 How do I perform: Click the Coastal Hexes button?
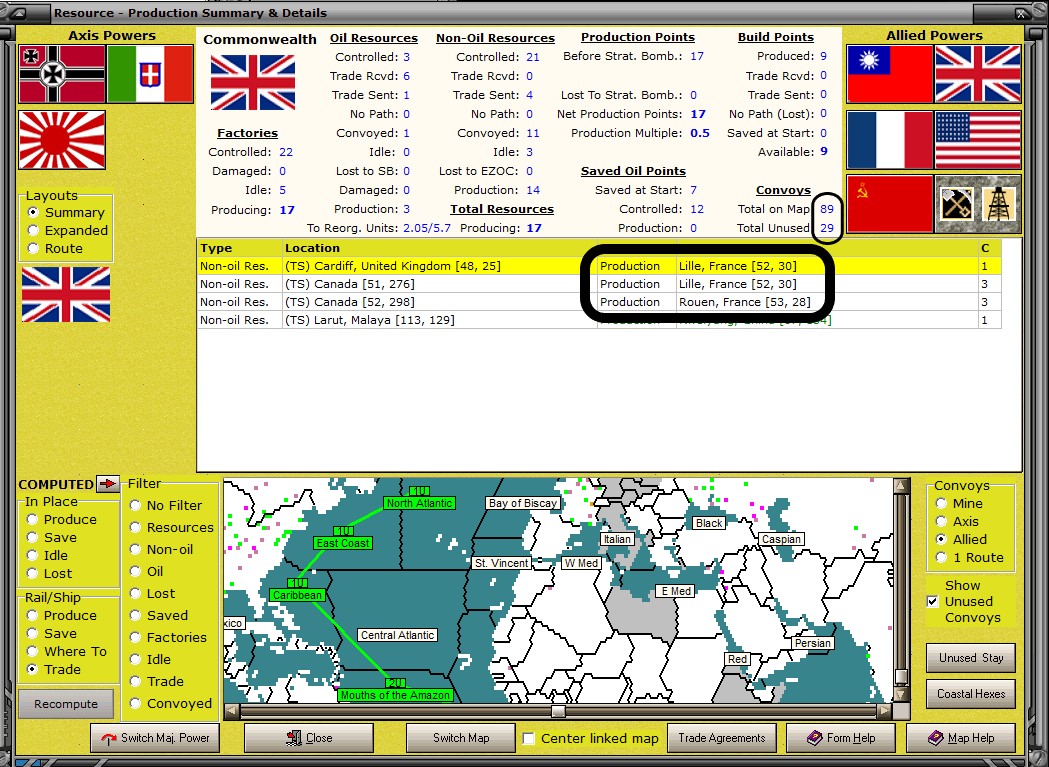tap(971, 694)
